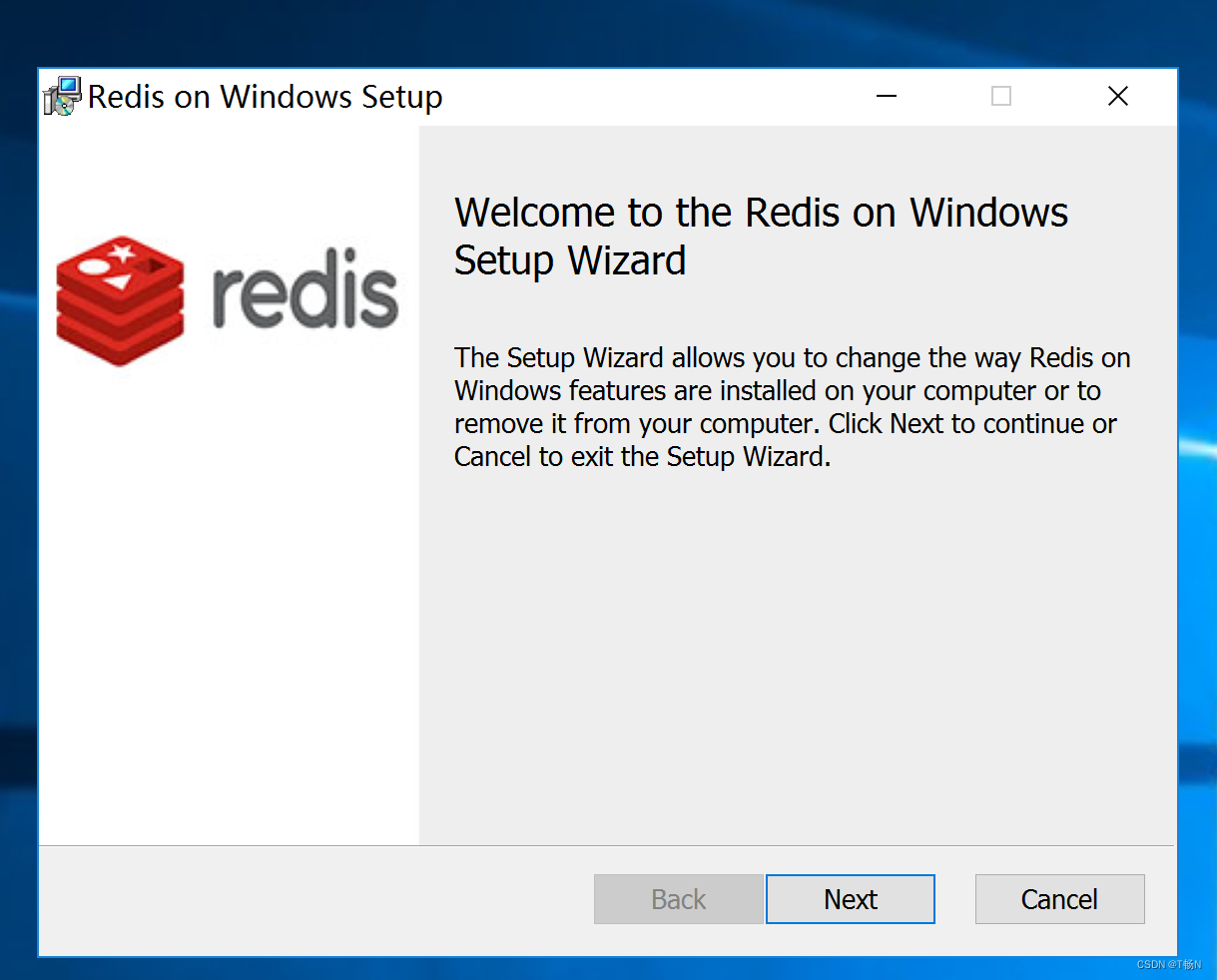The width and height of the screenshot is (1217, 980).
Task: Click the Next button to continue setup
Action: (x=850, y=898)
